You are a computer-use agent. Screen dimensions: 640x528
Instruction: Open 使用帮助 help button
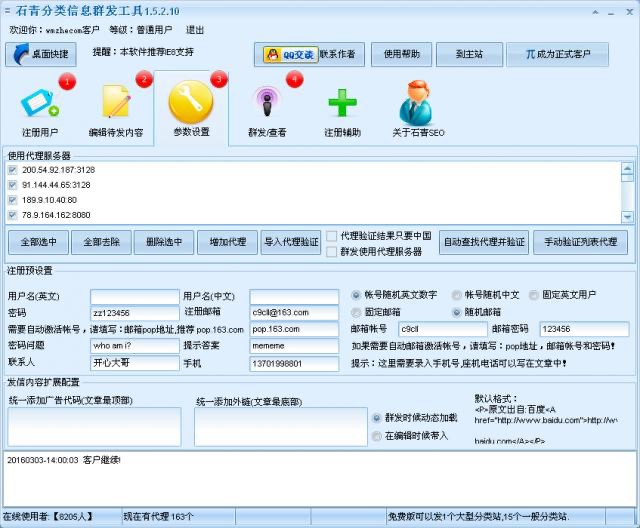pos(401,54)
